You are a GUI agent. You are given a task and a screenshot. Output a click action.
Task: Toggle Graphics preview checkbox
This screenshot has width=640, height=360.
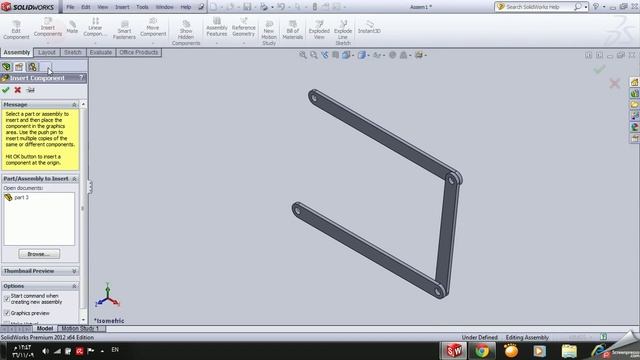(7, 313)
